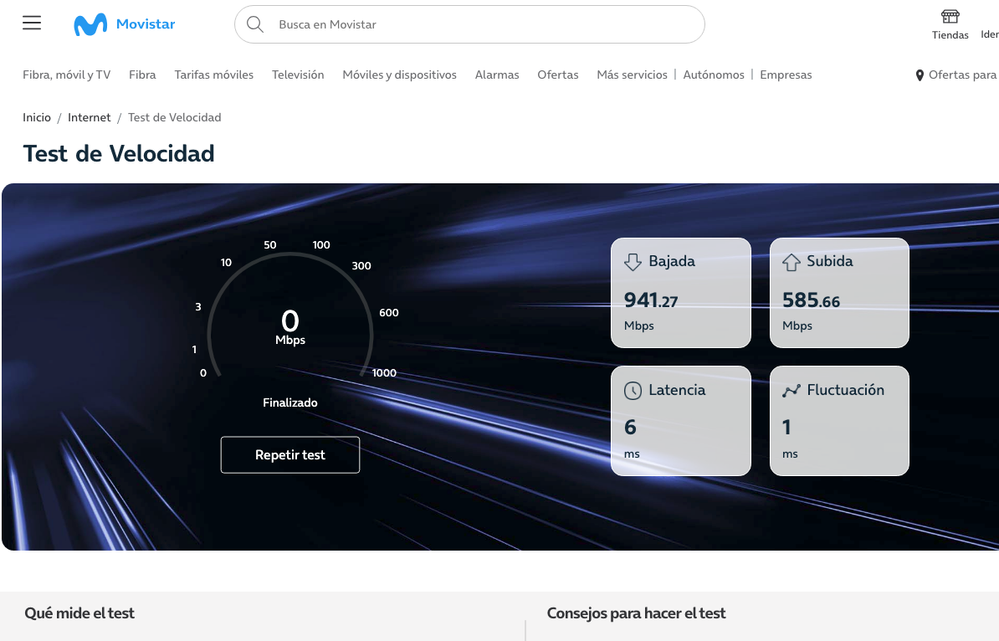Screen dimensions: 999x641
Task: Click the Bajada download arrow icon
Action: coord(632,262)
